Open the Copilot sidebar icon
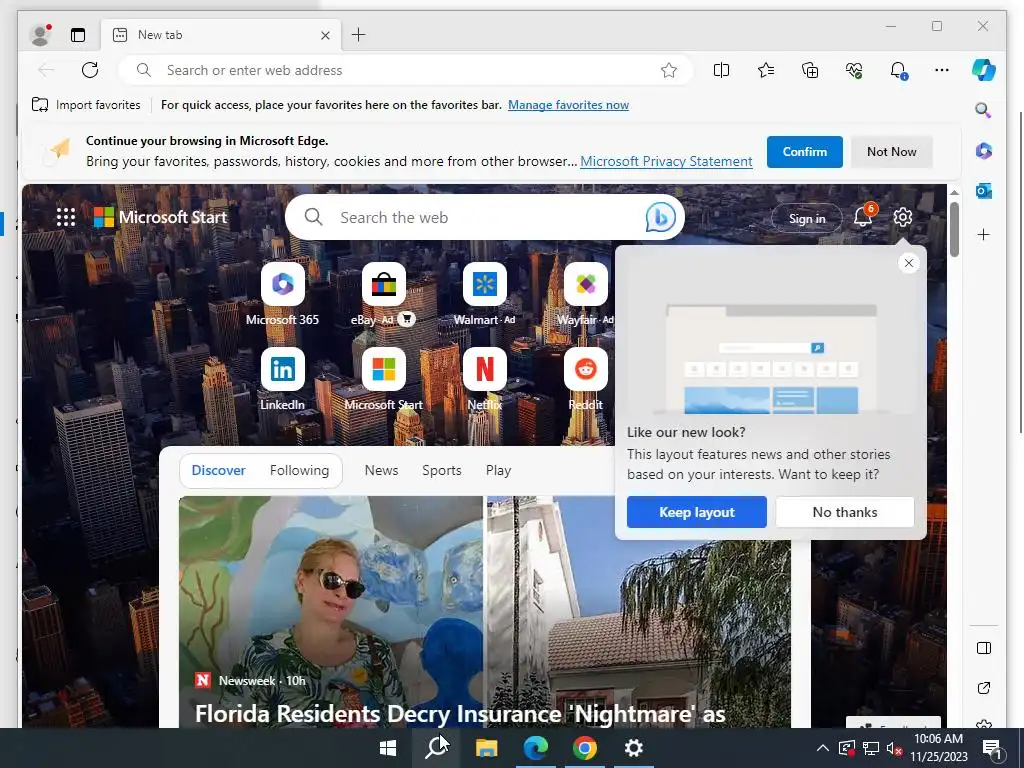This screenshot has height=768, width=1024. [x=984, y=70]
